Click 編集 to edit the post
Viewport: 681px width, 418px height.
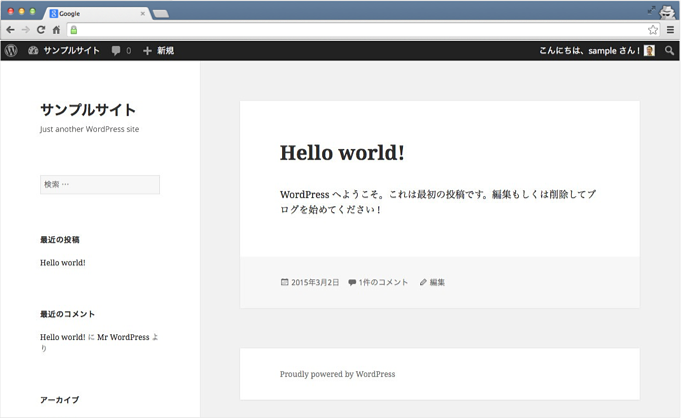click(437, 282)
